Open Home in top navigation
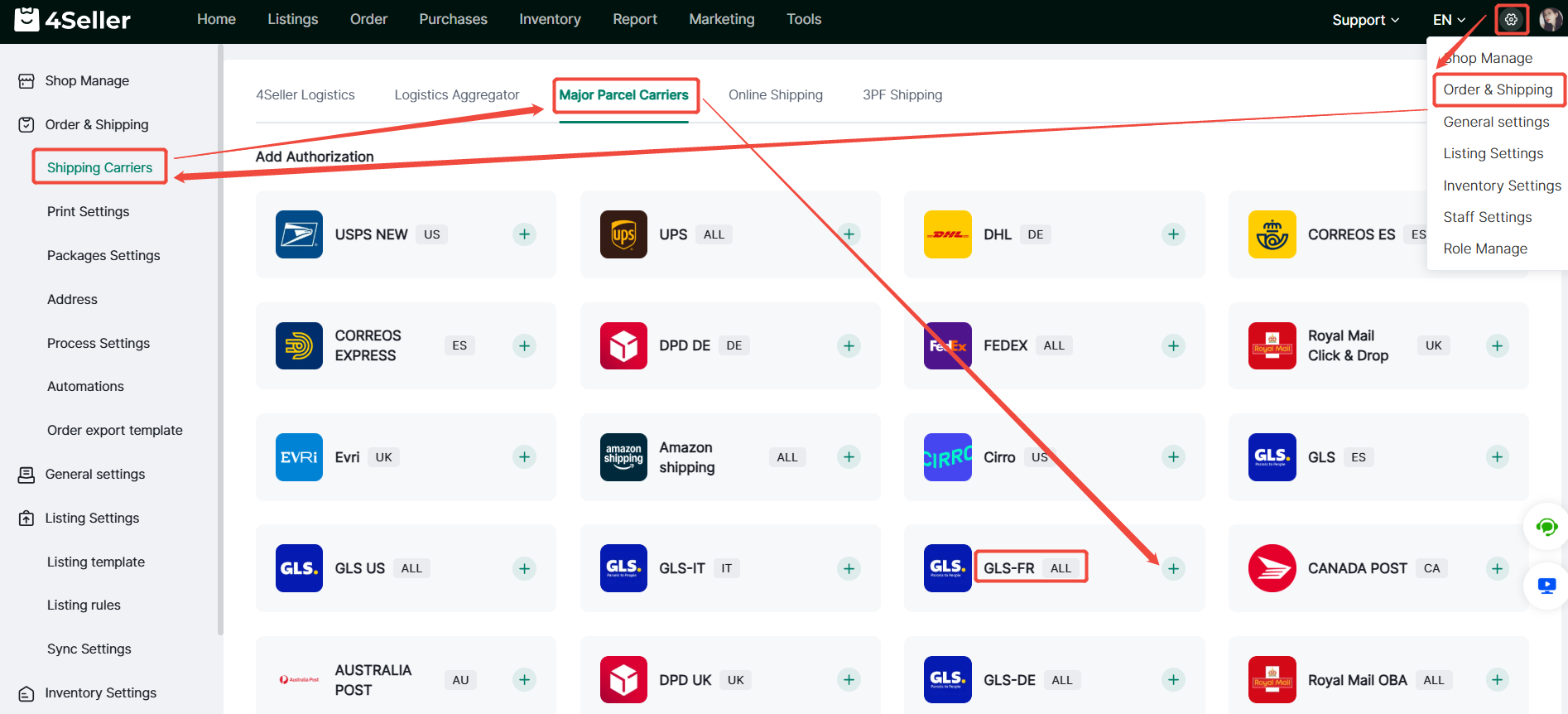Image resolution: width=1568 pixels, height=714 pixels. coord(216,19)
